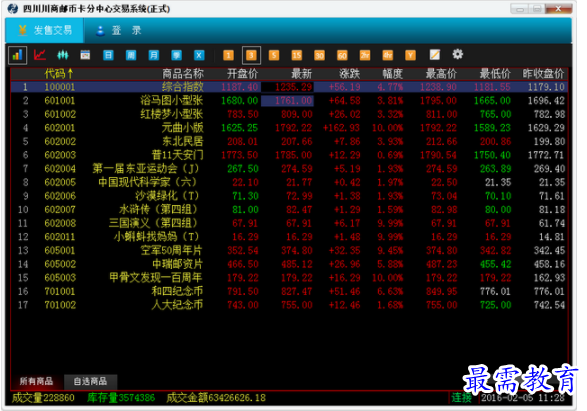Viewport: 587px width, 411px height.
Task: Select the 30-minute orange period icon
Action: coord(319,55)
